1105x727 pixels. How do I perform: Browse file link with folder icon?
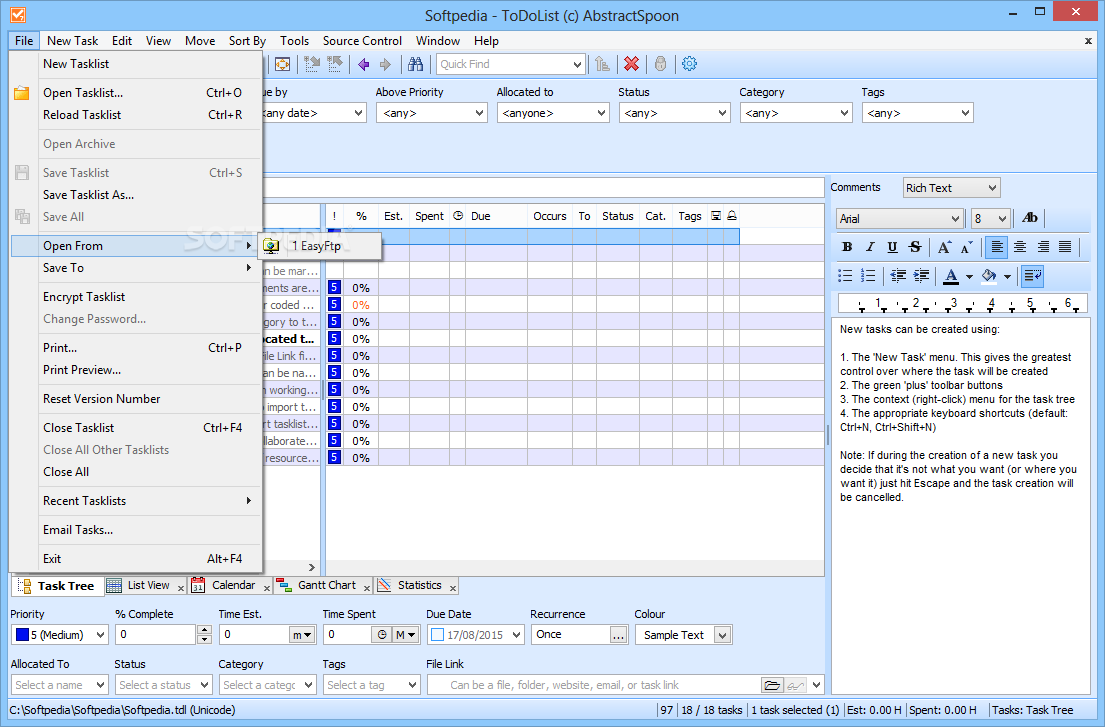coord(772,685)
